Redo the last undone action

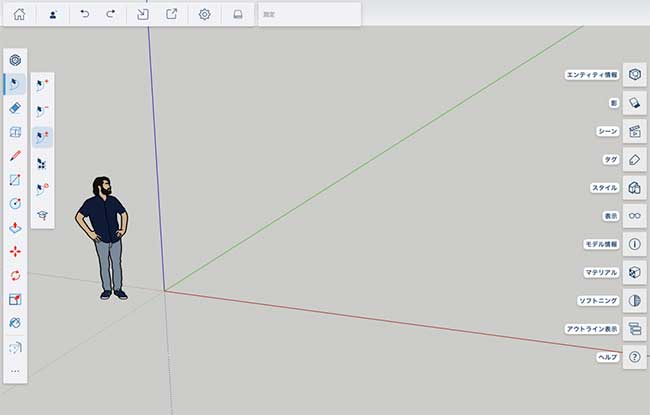pos(111,14)
